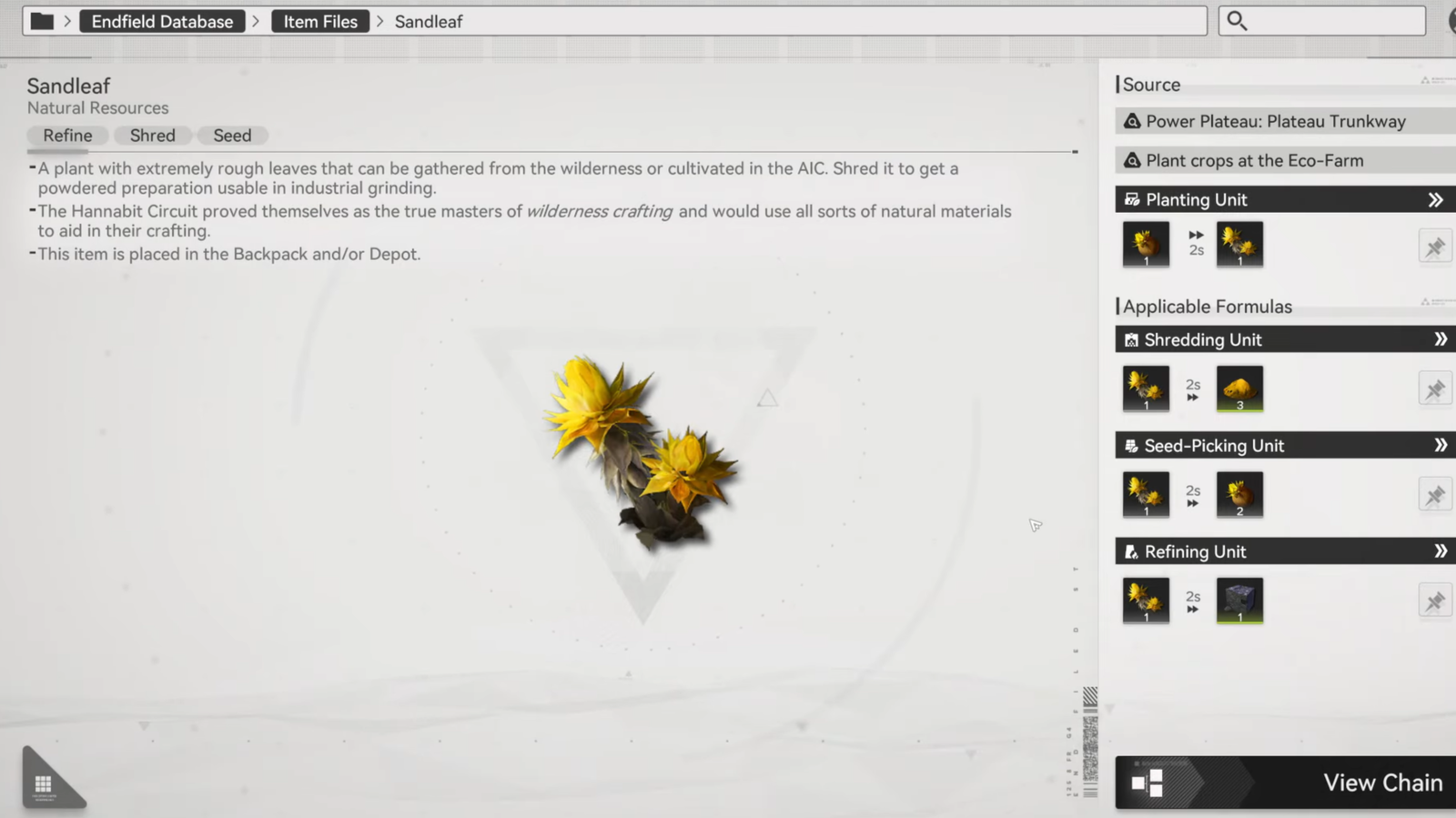Click the Sandleaf output in Planting Unit

1239,244
